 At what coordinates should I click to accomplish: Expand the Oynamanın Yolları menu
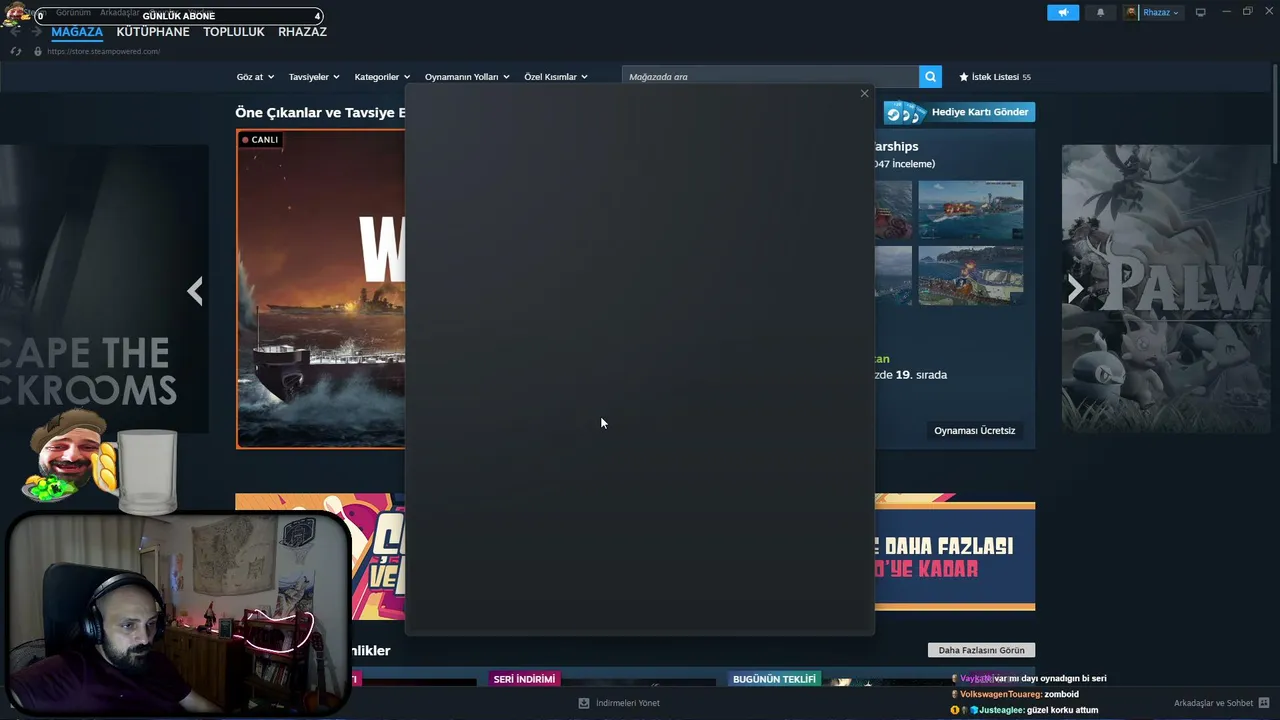[467, 77]
